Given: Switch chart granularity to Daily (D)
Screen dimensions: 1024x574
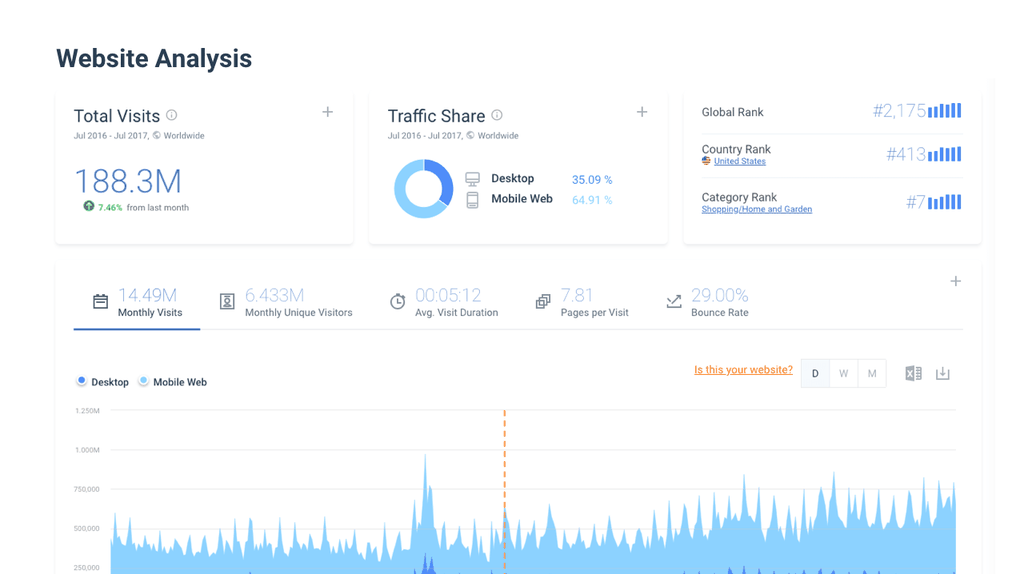Looking at the screenshot, I should pyautogui.click(x=815, y=374).
